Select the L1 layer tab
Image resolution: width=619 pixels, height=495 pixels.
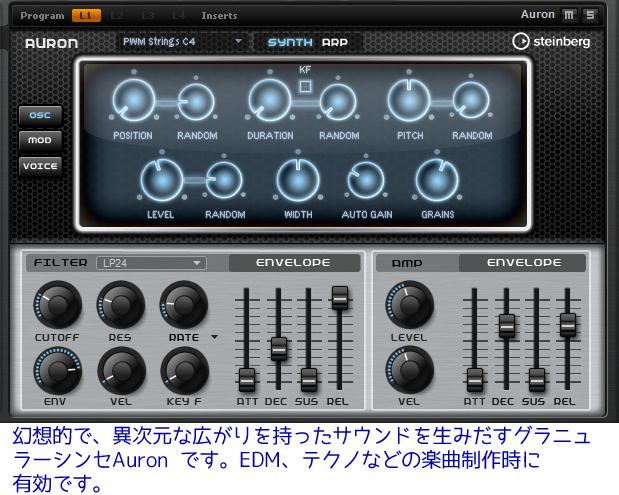tap(86, 15)
